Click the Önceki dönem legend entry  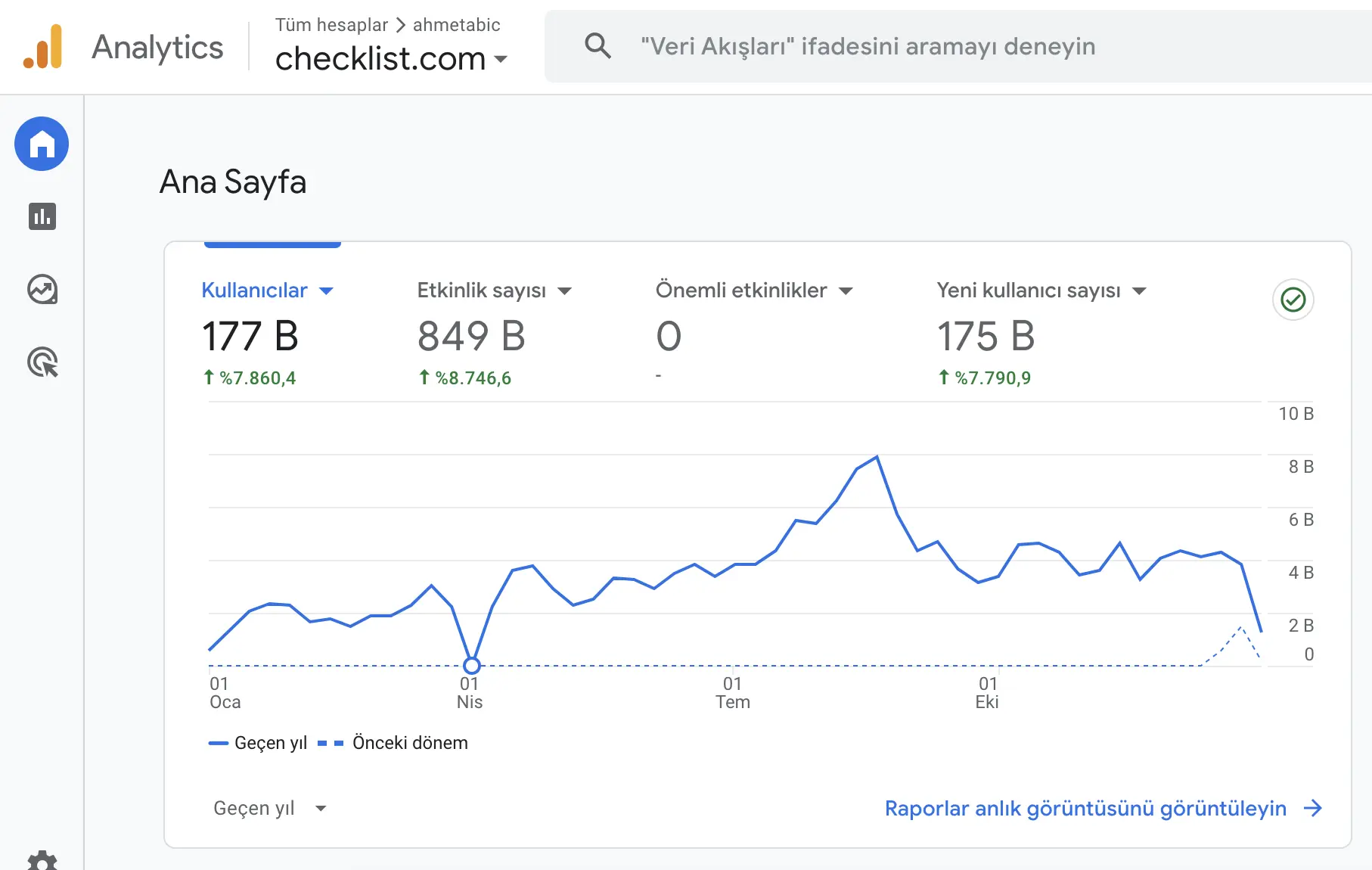tap(393, 743)
